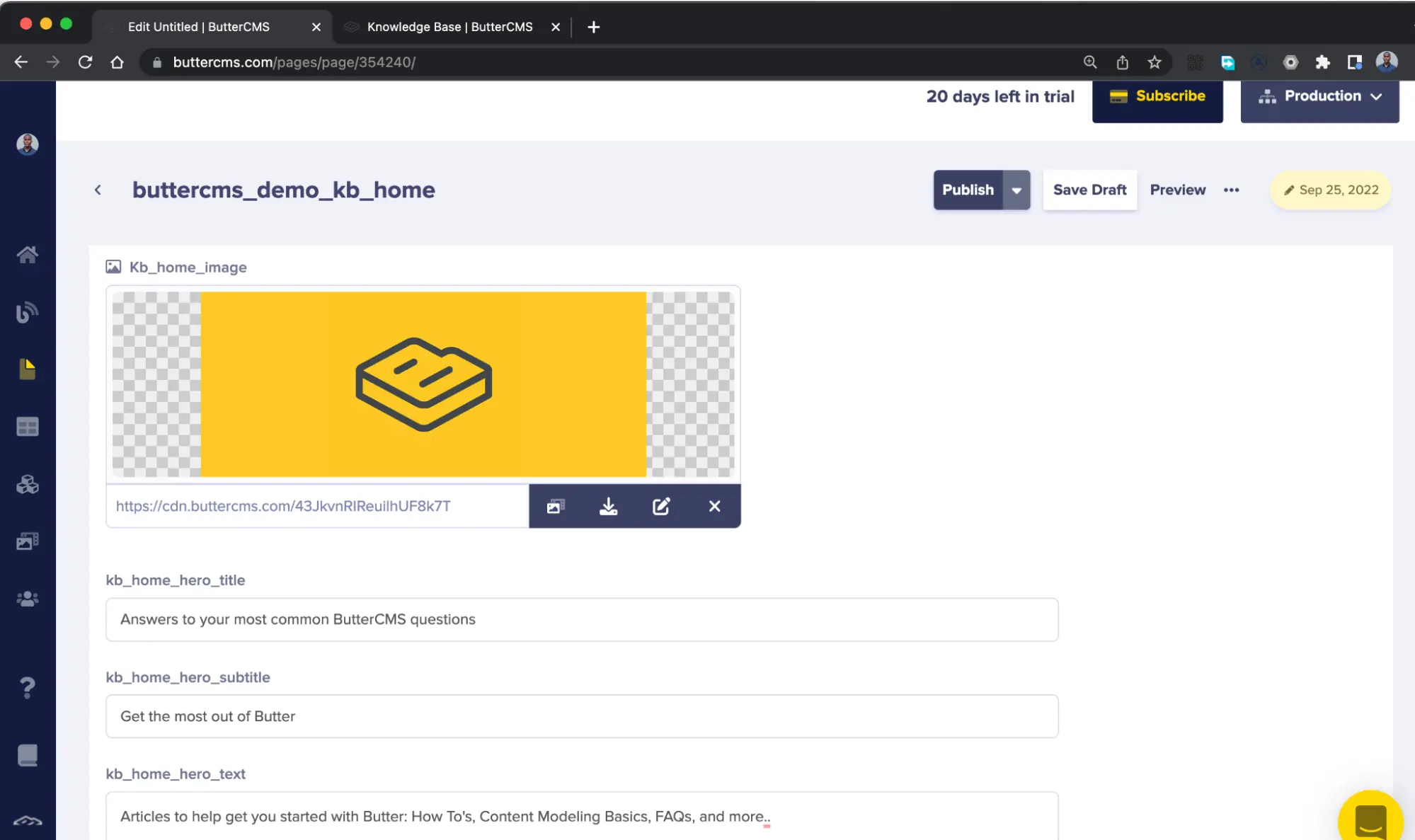This screenshot has height=840, width=1415.
Task: Click the components icon in left sidebar
Action: 28,485
